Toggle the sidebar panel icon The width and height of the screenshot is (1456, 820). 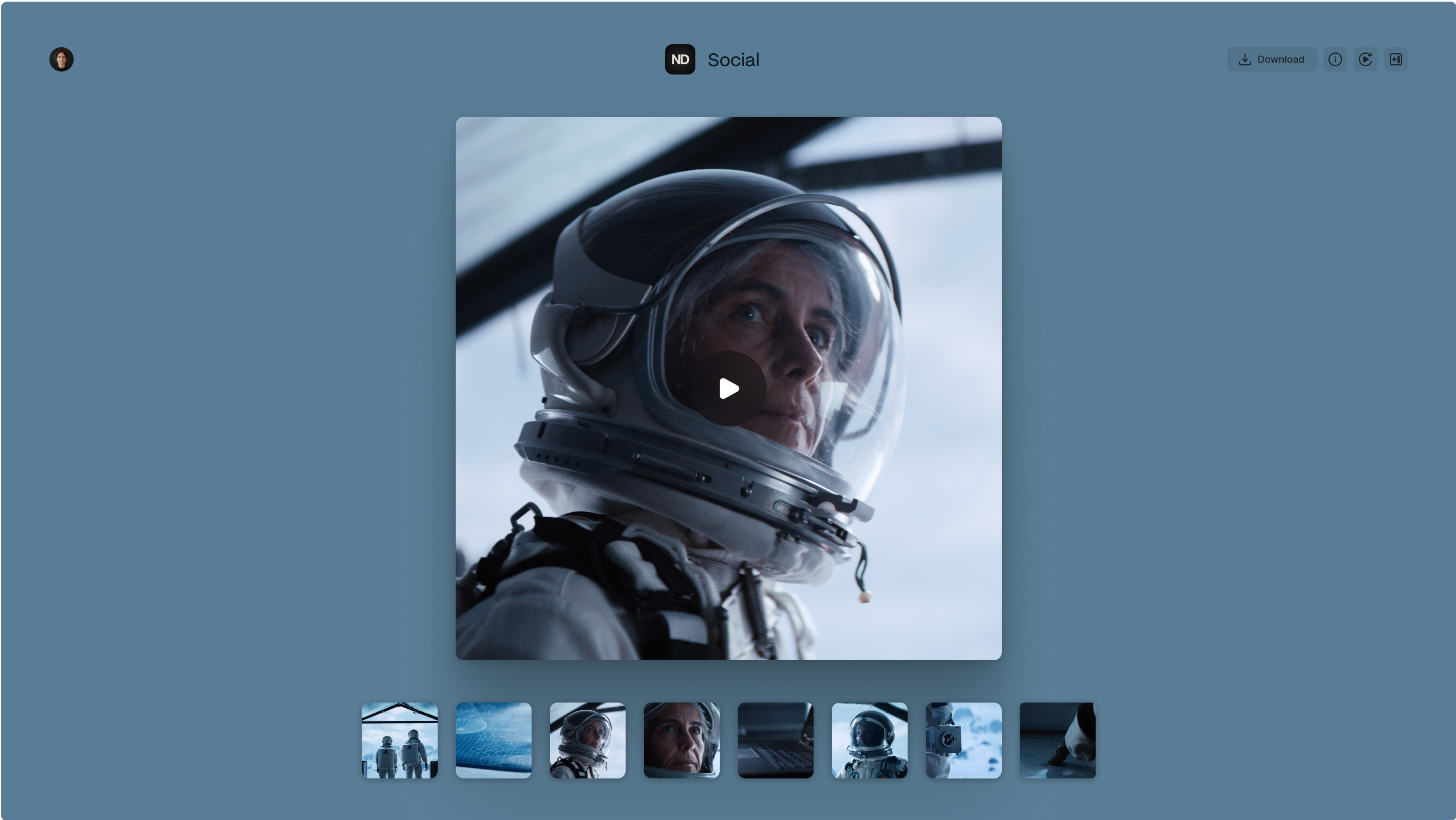pos(1395,59)
